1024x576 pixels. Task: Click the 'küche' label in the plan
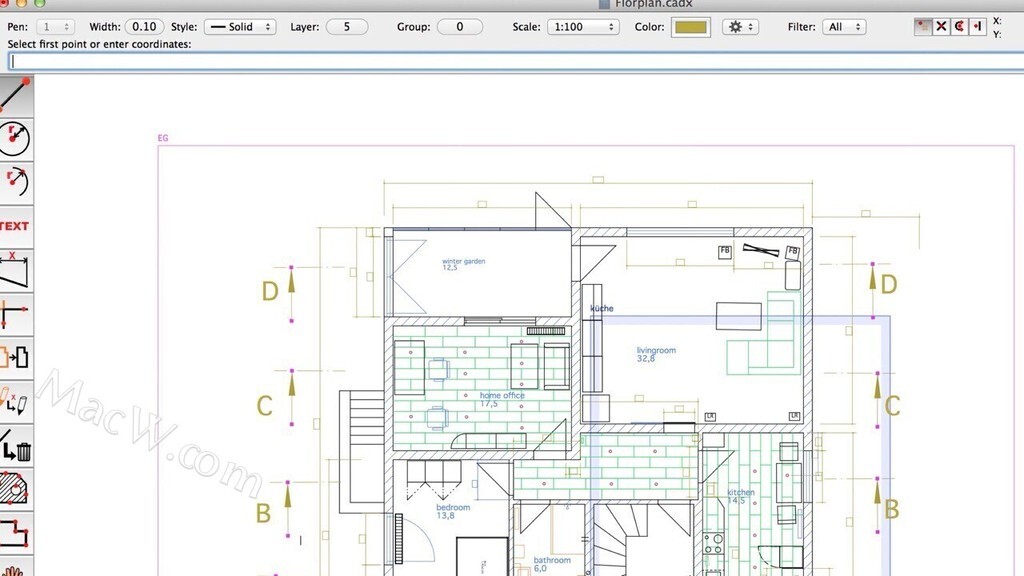[602, 308]
